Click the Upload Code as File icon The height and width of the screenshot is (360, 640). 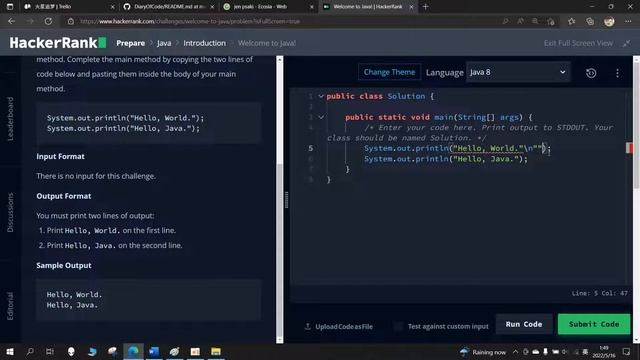(308, 327)
